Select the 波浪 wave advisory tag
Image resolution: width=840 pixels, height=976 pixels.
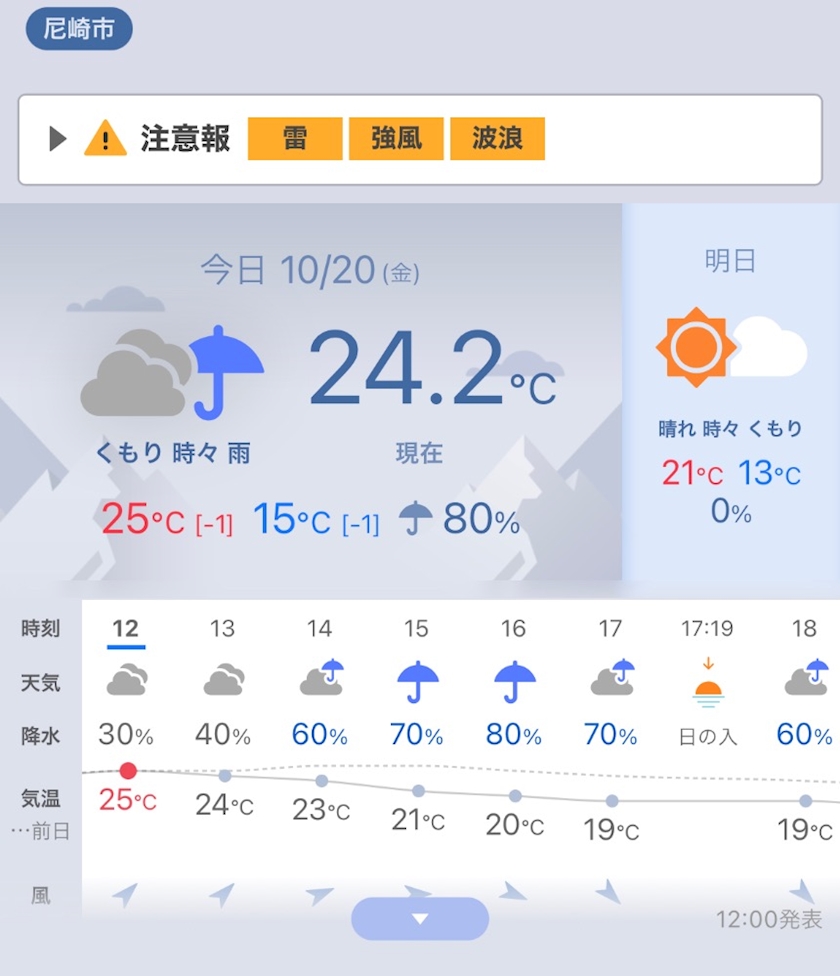tap(497, 138)
